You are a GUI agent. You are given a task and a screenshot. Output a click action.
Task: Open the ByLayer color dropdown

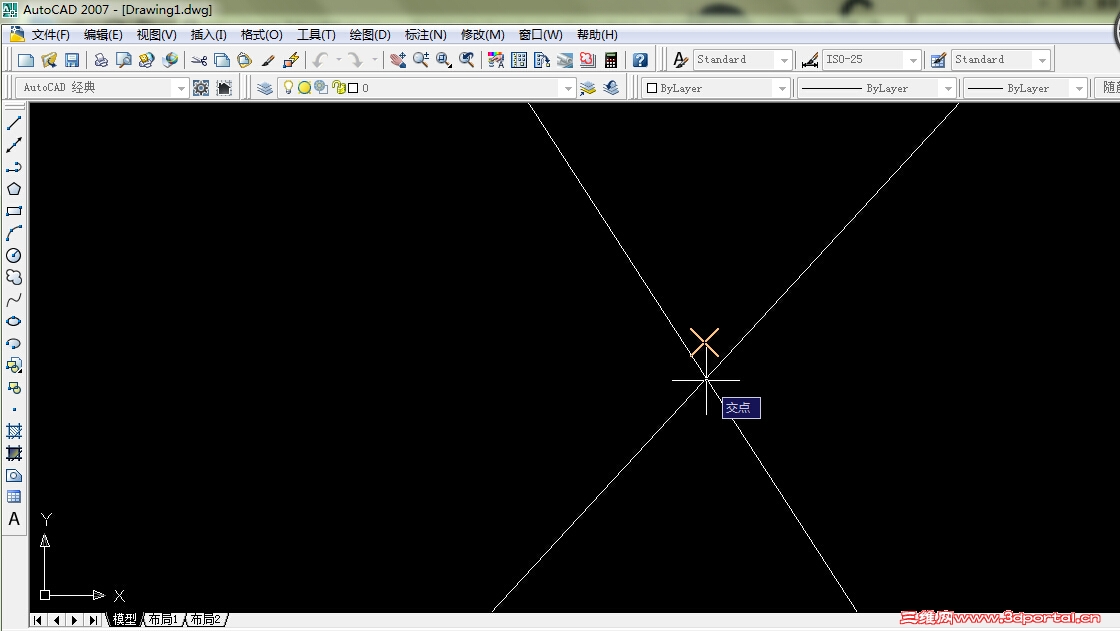click(781, 88)
